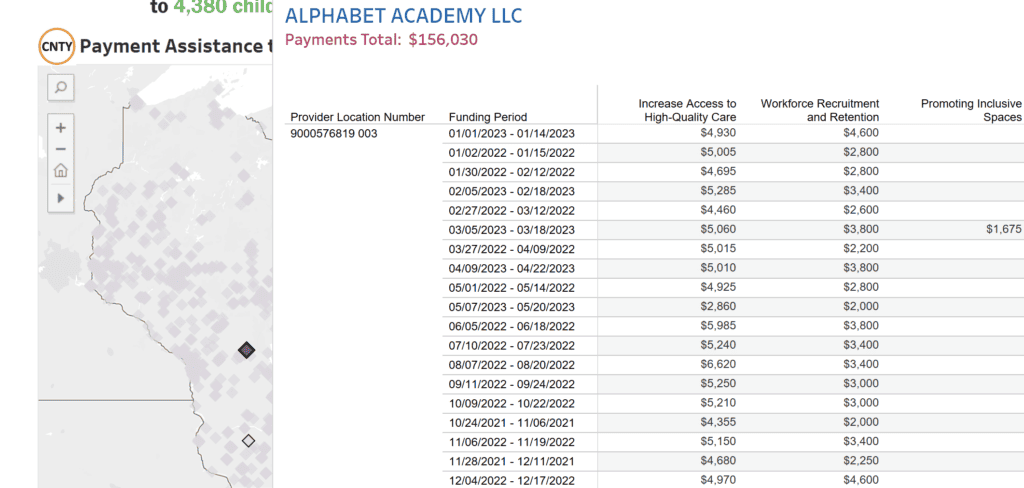Select funding period 08/07/2022 - 08/20/2022
1024x488 pixels.
512,365
